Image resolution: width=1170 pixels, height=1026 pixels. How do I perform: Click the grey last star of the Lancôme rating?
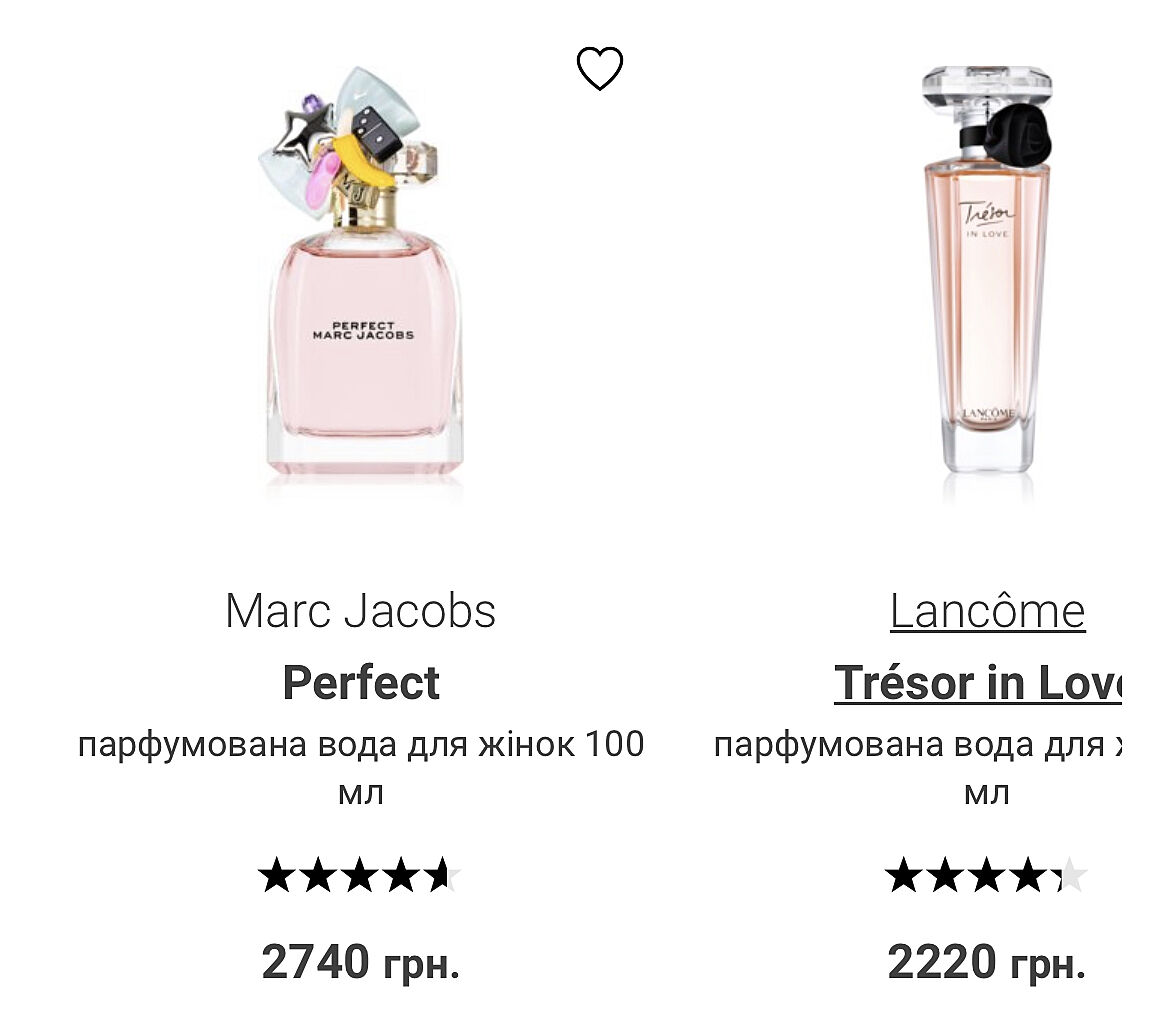tap(1071, 877)
